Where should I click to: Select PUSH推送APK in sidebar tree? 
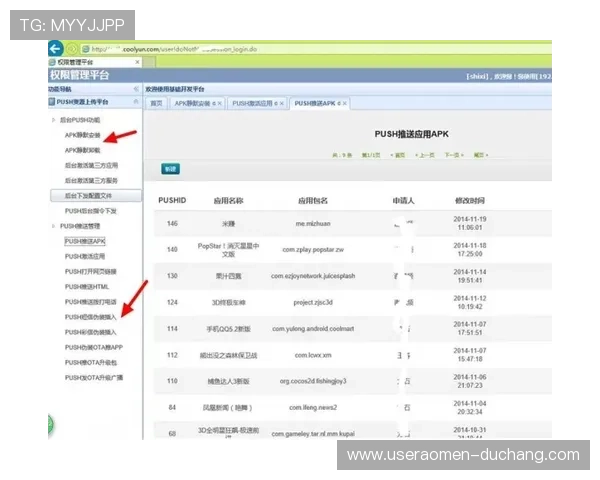85,241
